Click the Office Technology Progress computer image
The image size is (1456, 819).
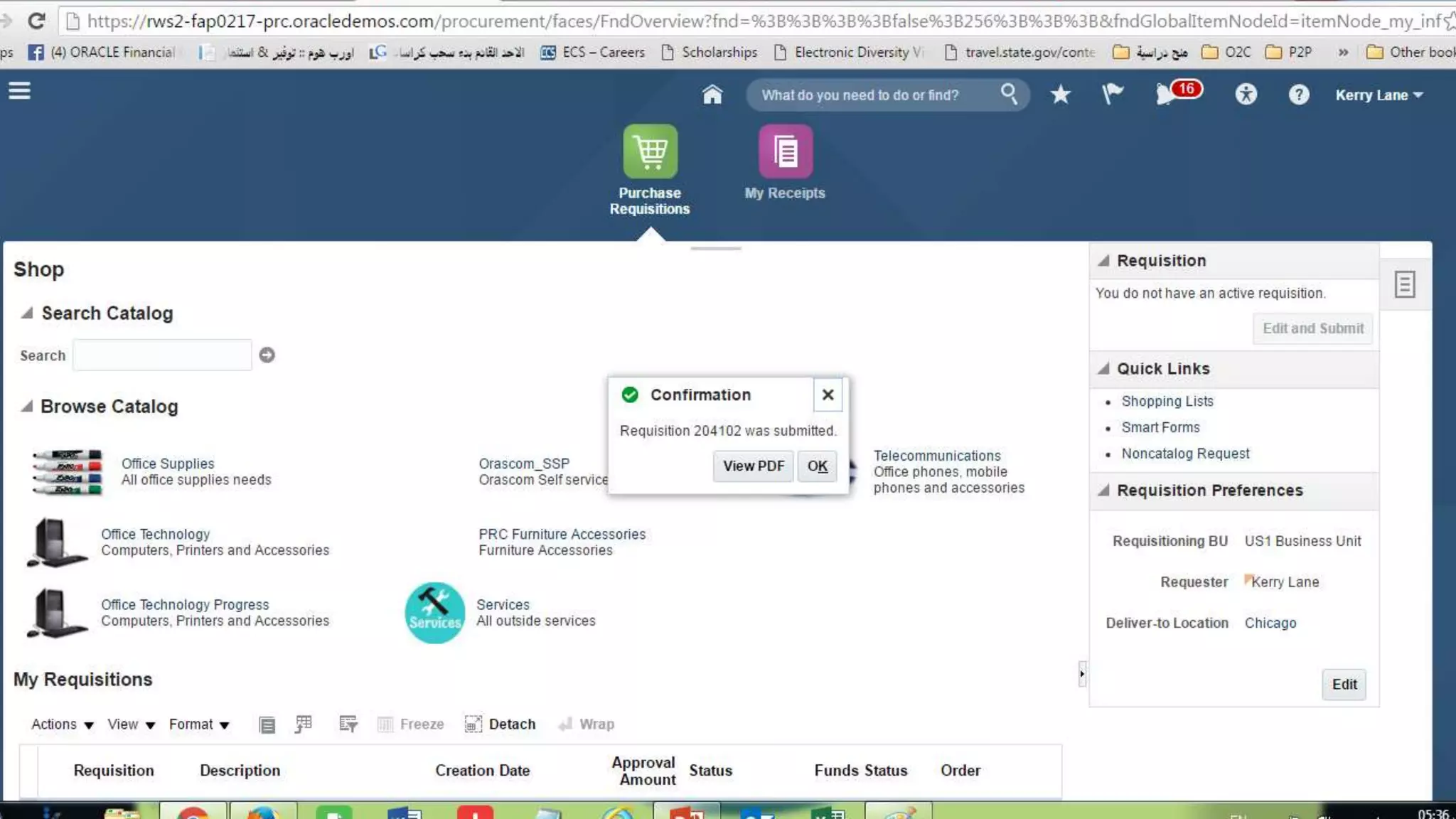coord(57,613)
